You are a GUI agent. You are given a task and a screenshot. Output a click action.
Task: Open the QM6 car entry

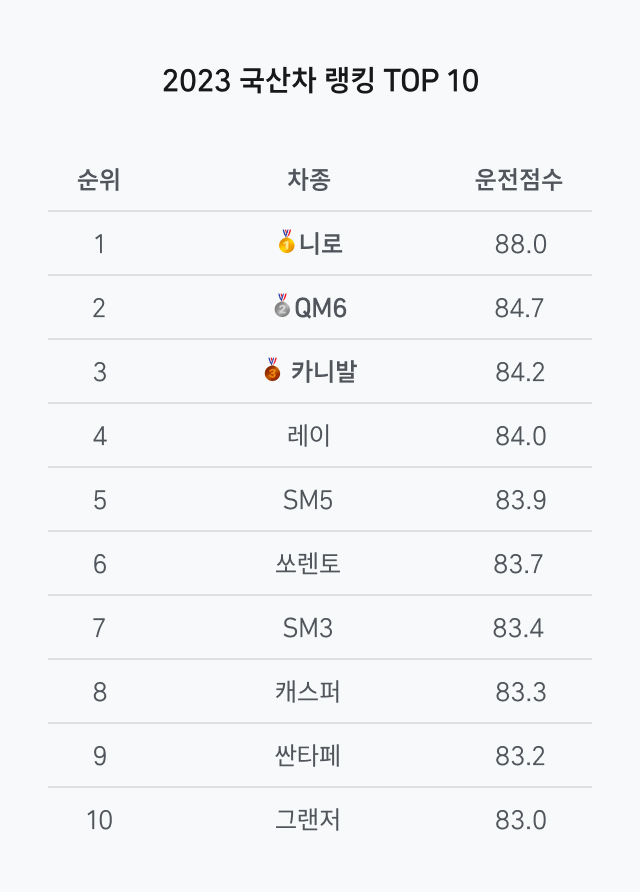click(320, 308)
